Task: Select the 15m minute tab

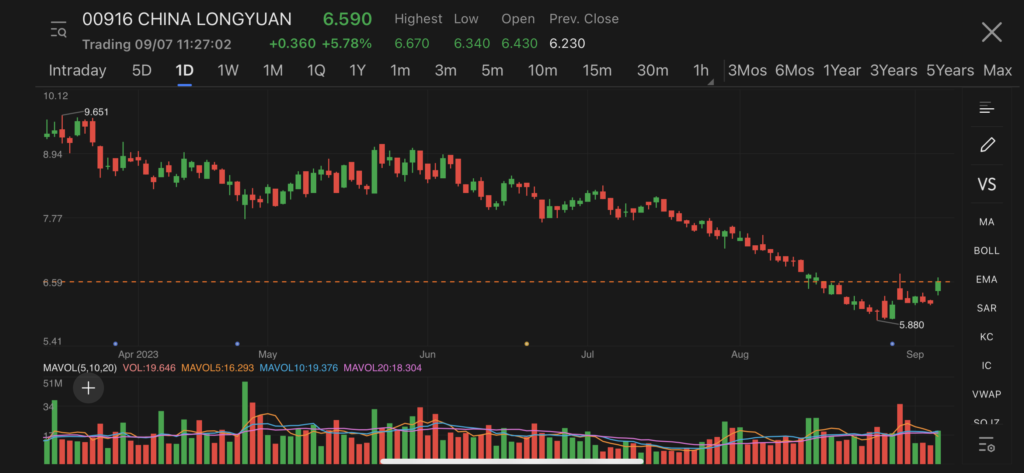Action: 597,71
